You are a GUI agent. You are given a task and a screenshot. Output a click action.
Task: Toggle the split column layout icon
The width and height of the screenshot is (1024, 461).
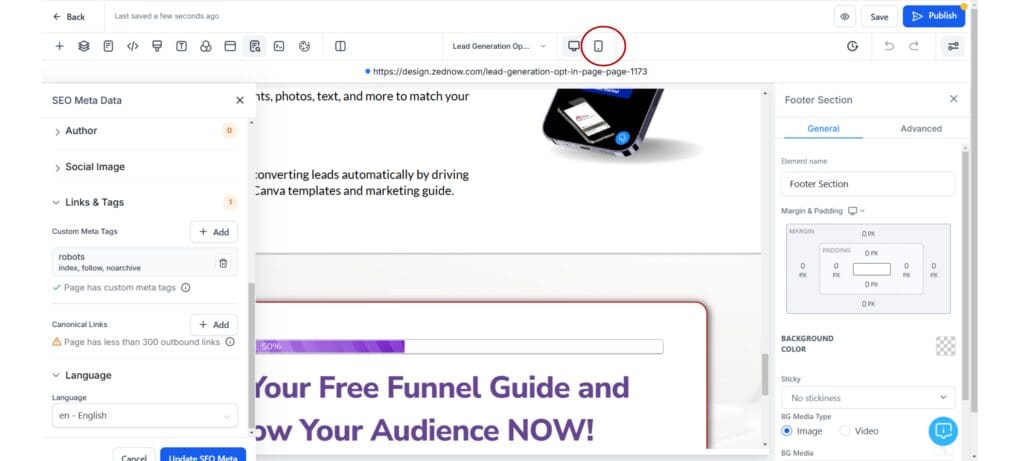tap(340, 46)
